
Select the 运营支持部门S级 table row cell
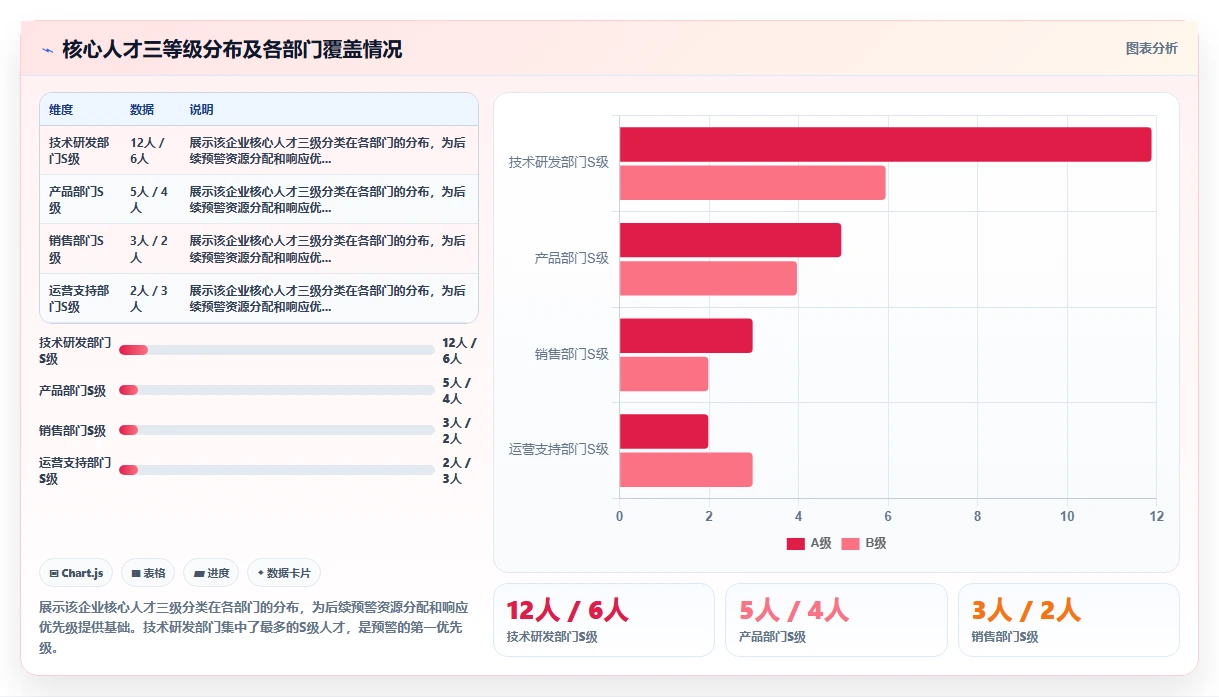[79, 298]
